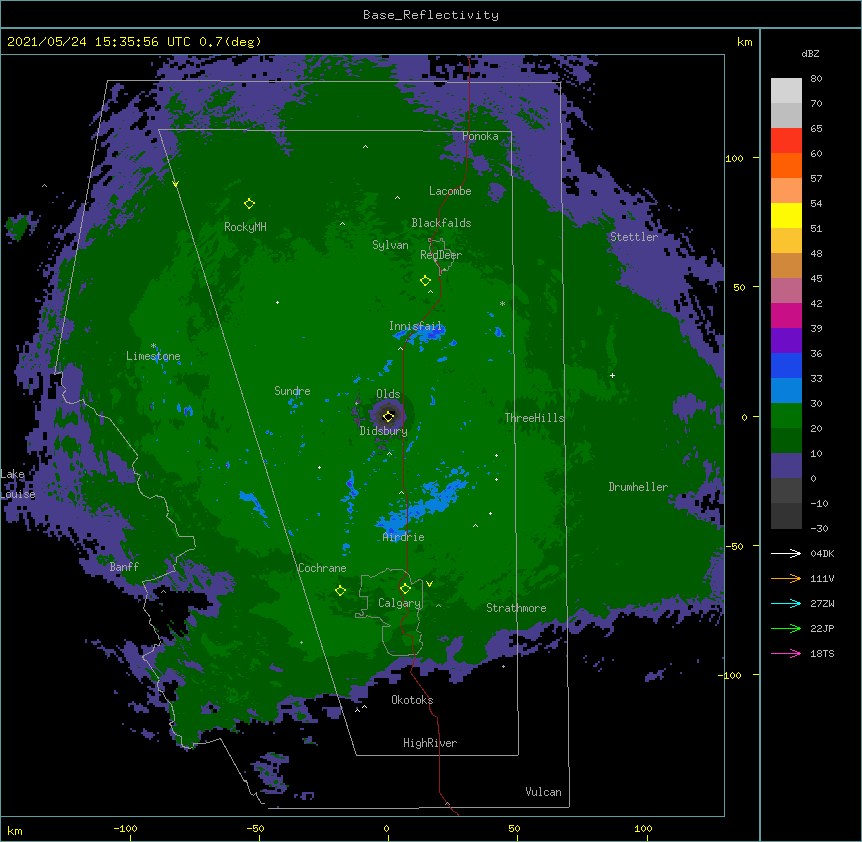862x842 pixels.
Task: Click the dBZ legend heading
Action: coord(810,53)
